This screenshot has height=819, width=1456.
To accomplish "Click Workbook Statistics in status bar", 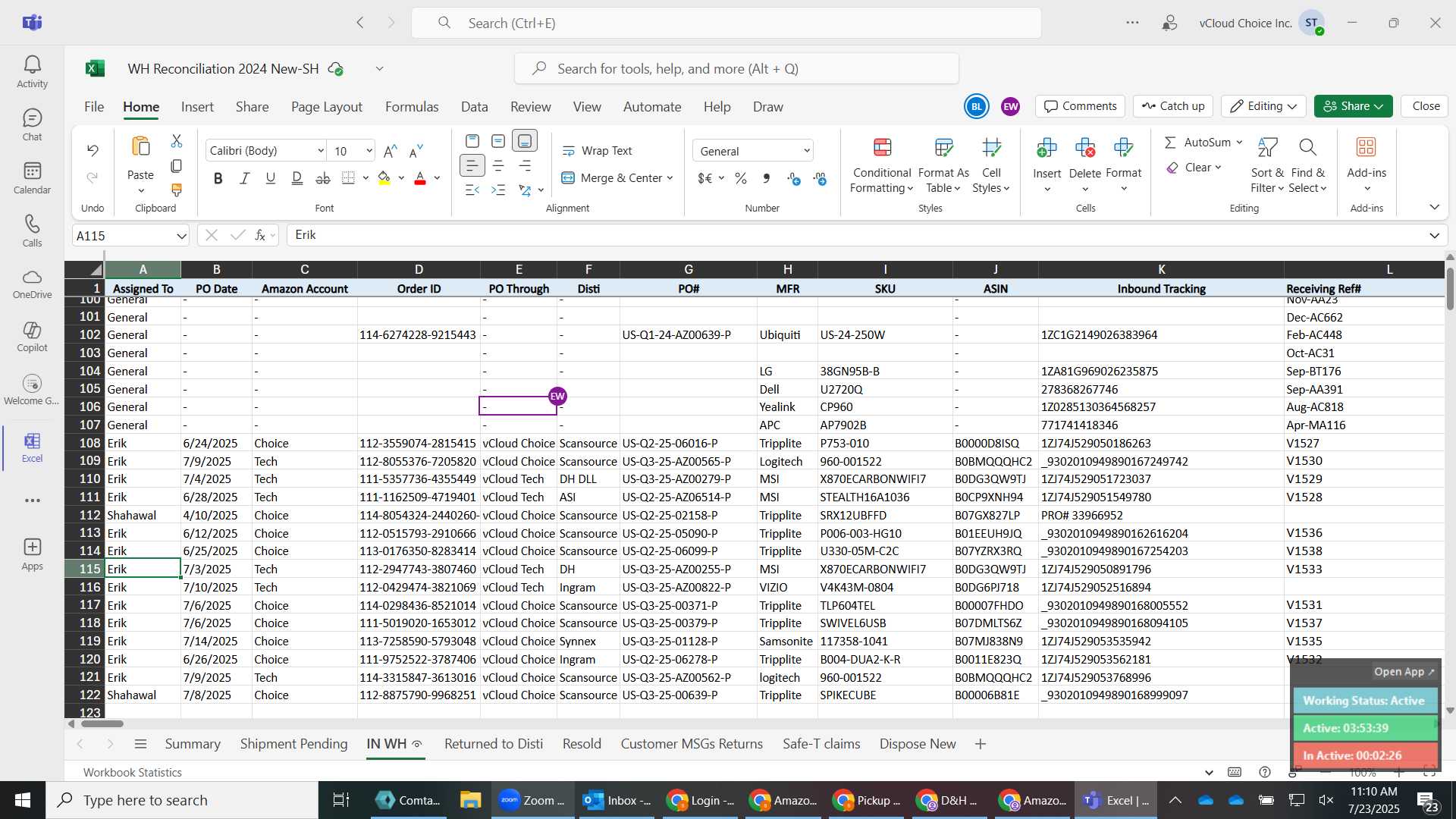I will (x=133, y=773).
